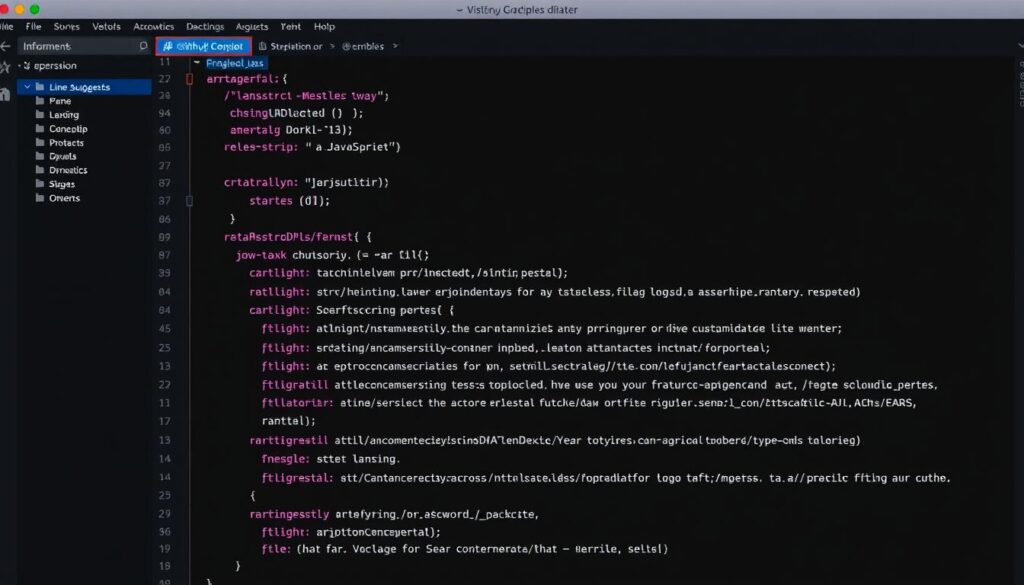Screen dimensions: 1024x585
Task: Click line number 60 in the gutter
Action: 165,130
